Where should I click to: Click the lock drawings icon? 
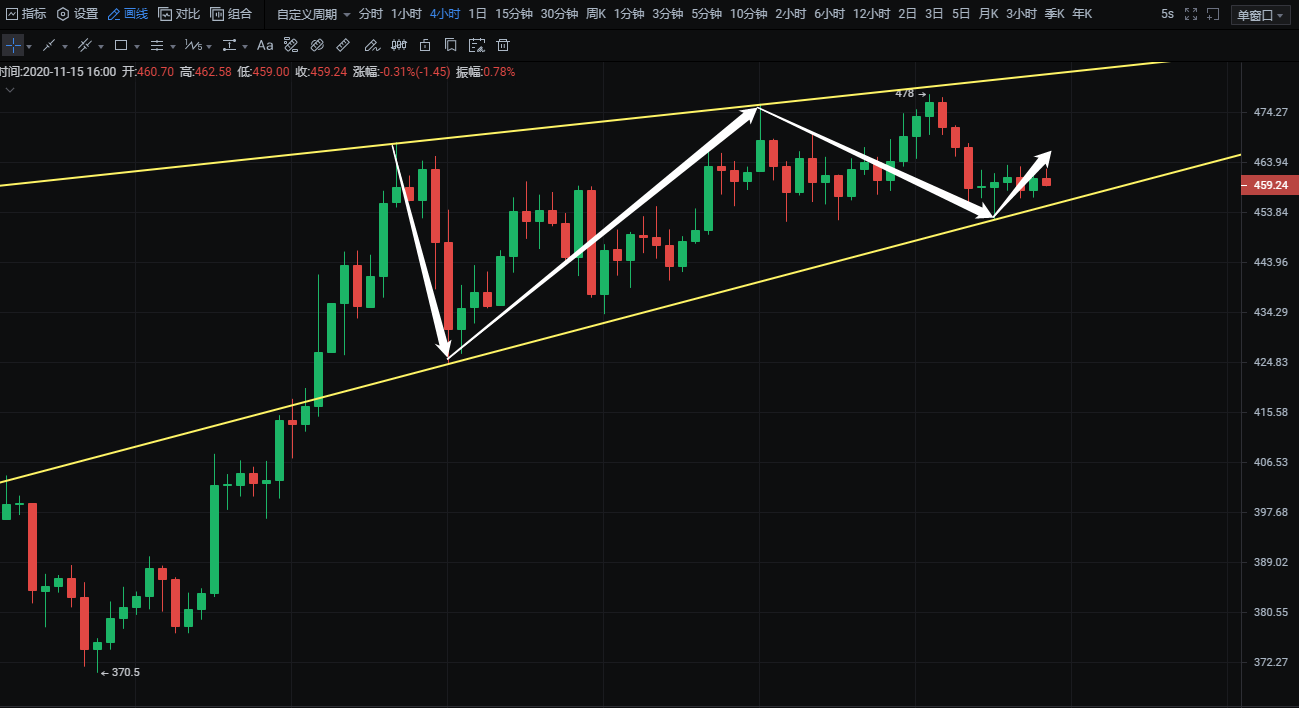pos(425,46)
